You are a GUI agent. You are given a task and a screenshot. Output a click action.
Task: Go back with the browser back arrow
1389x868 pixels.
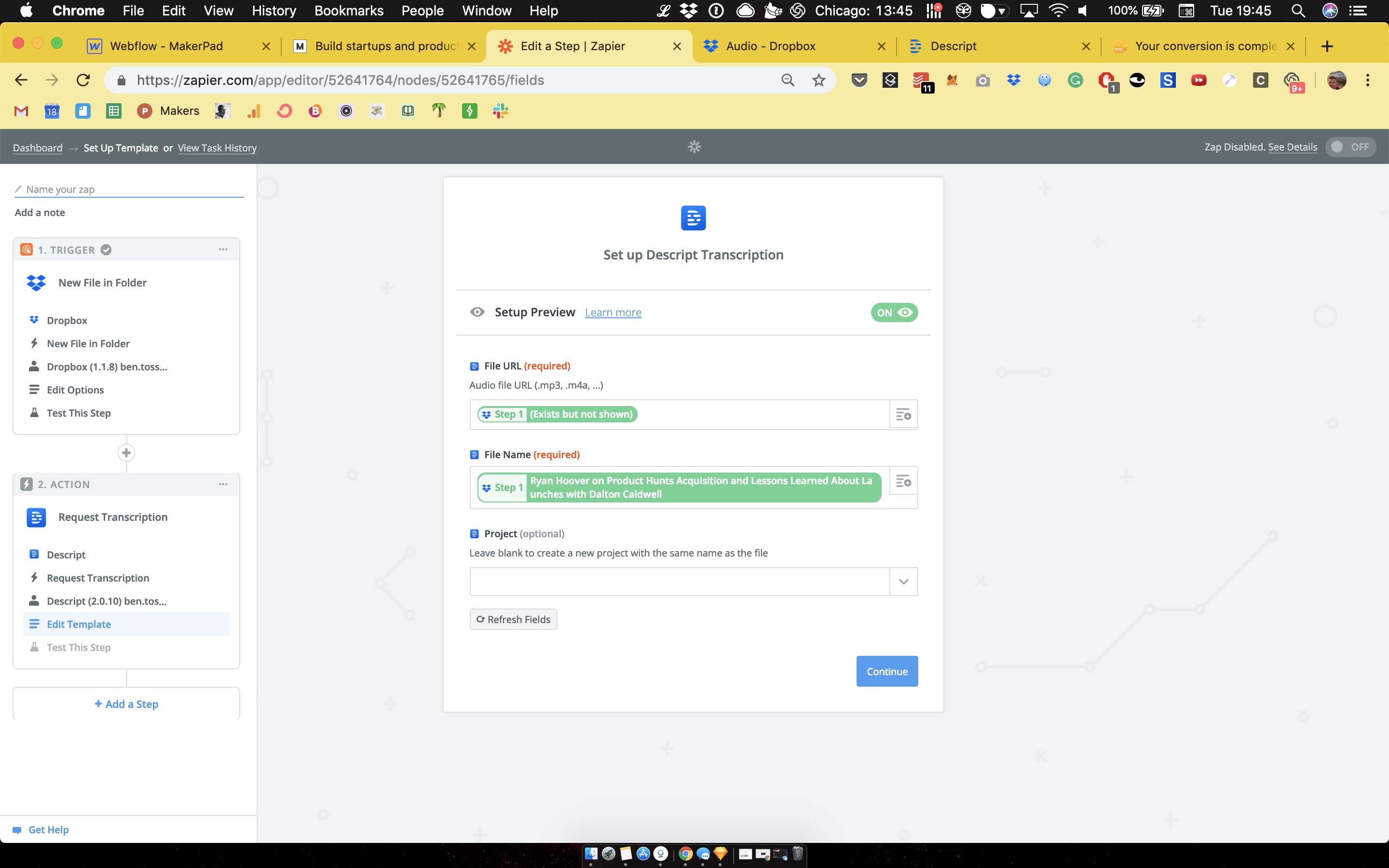[21, 80]
